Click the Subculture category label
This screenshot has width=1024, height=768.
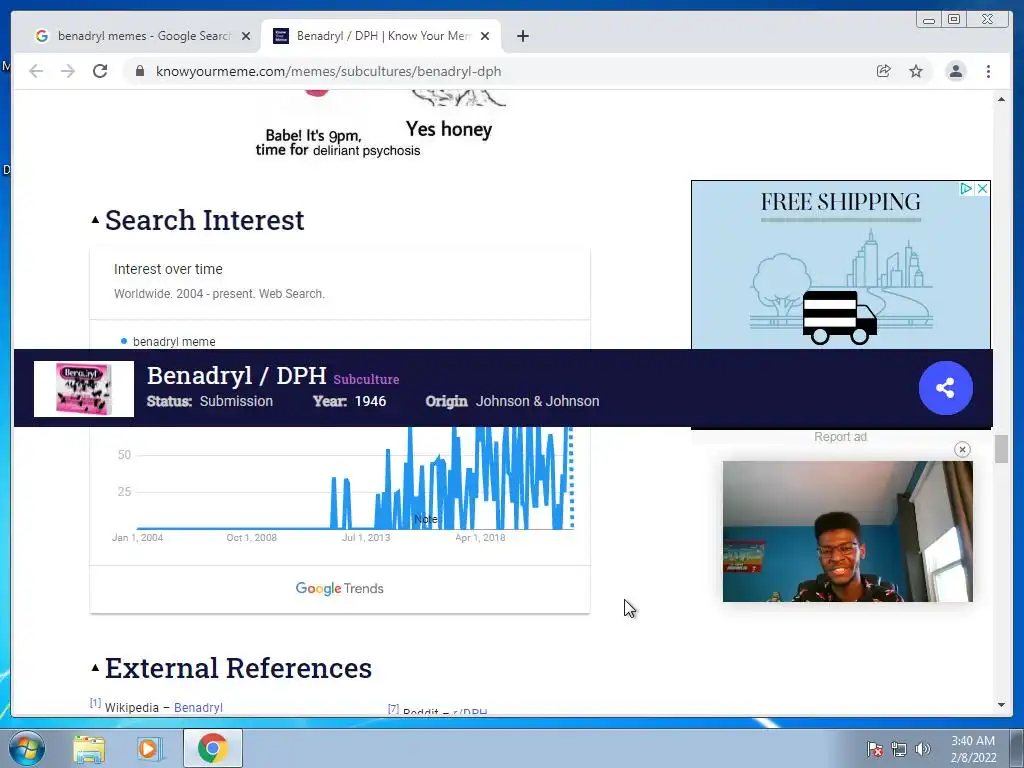tap(366, 379)
